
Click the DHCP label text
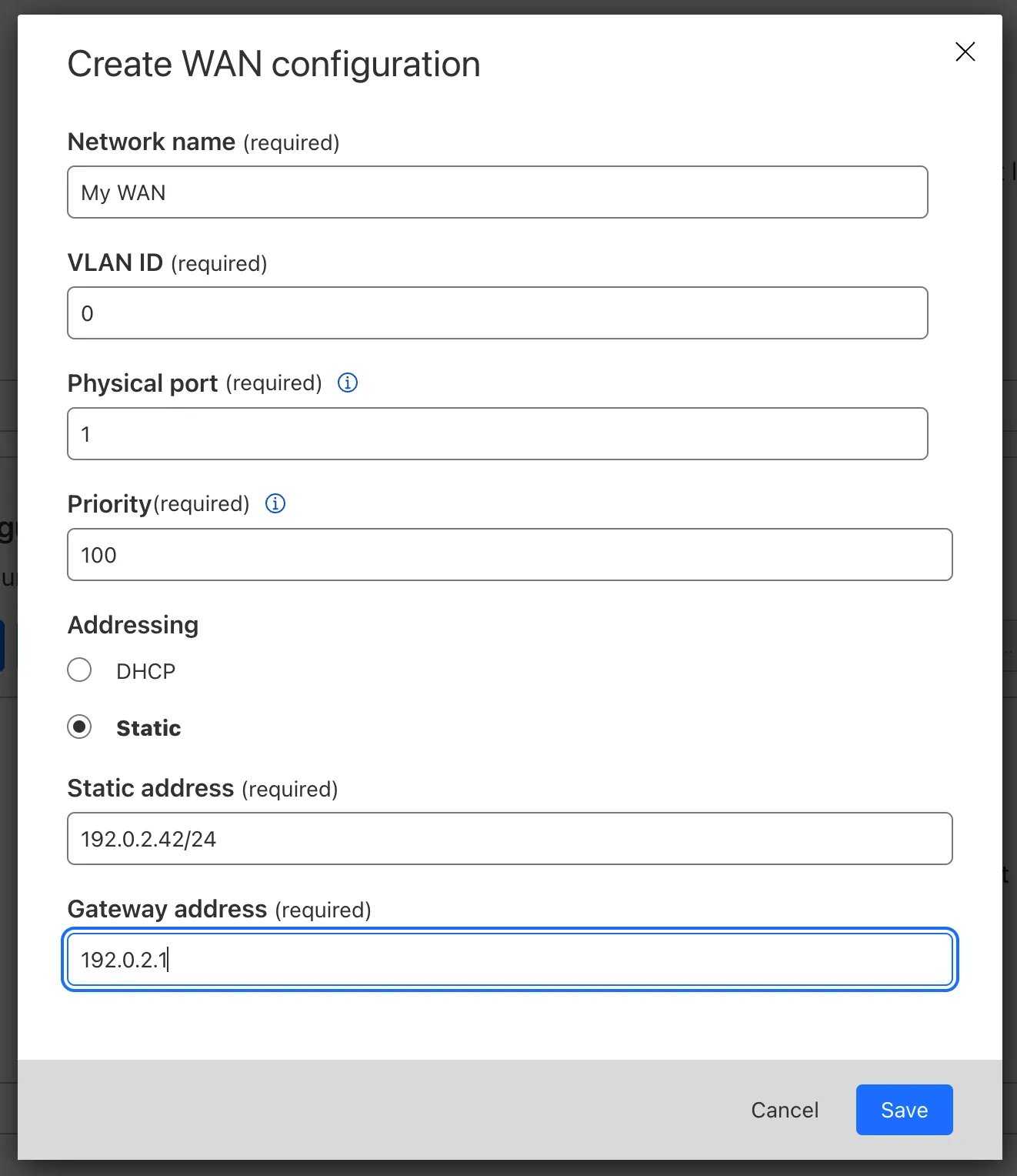(145, 670)
